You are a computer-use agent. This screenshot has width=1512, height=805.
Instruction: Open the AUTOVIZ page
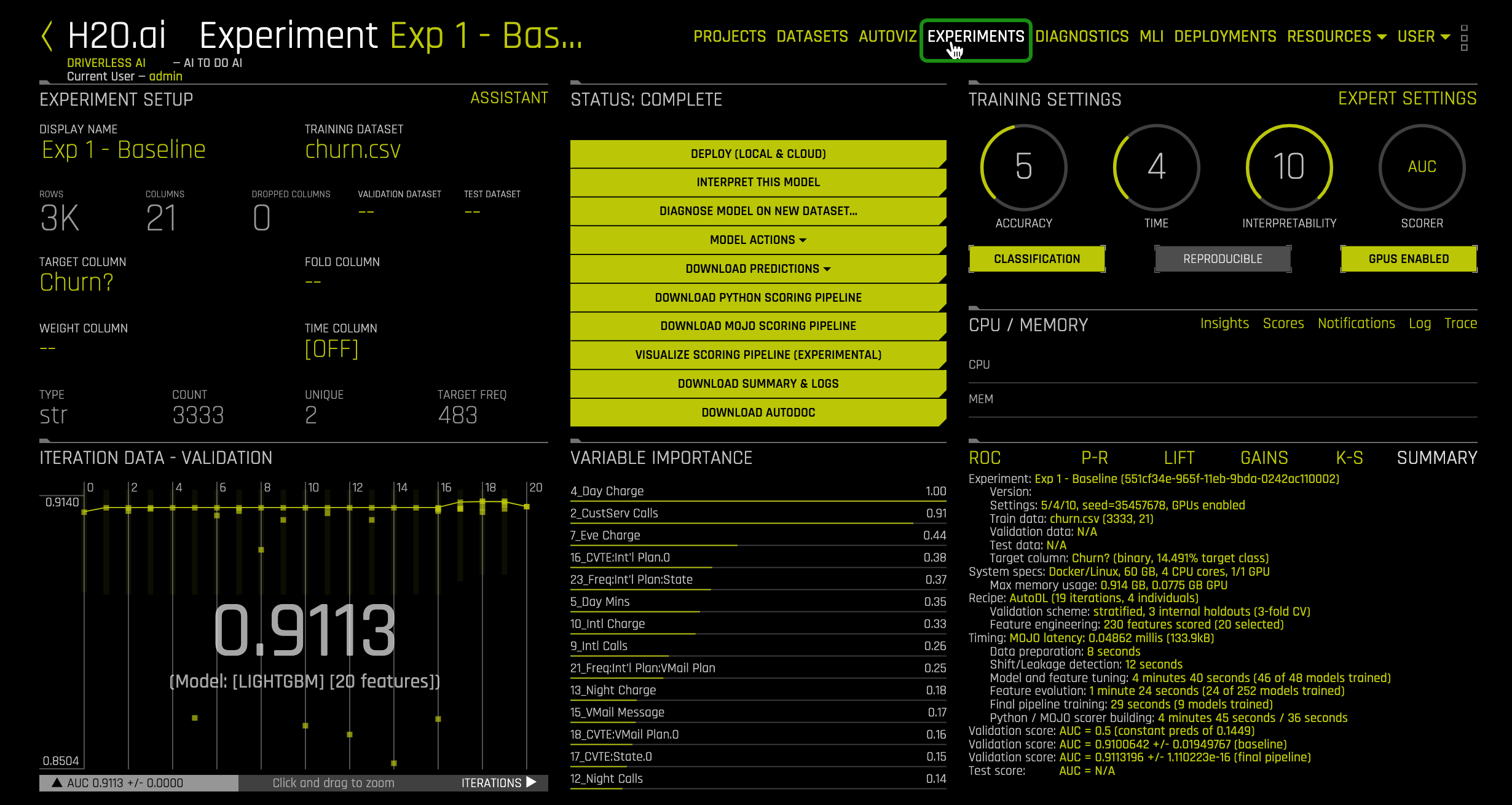tap(888, 36)
